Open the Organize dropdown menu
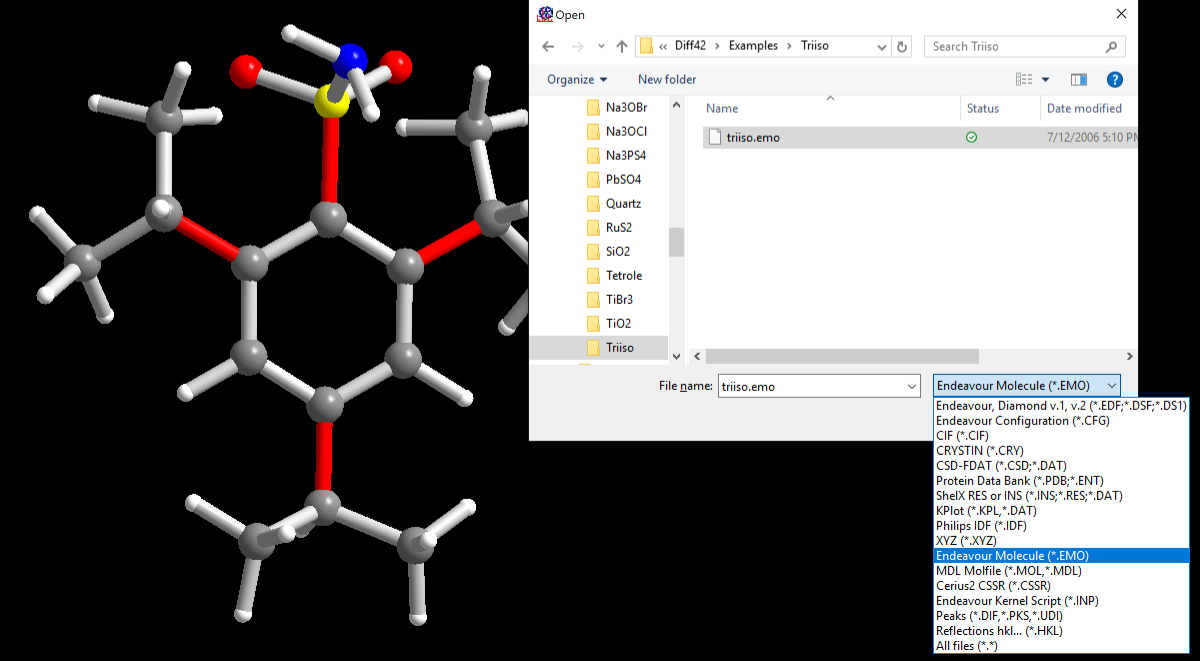 click(577, 80)
